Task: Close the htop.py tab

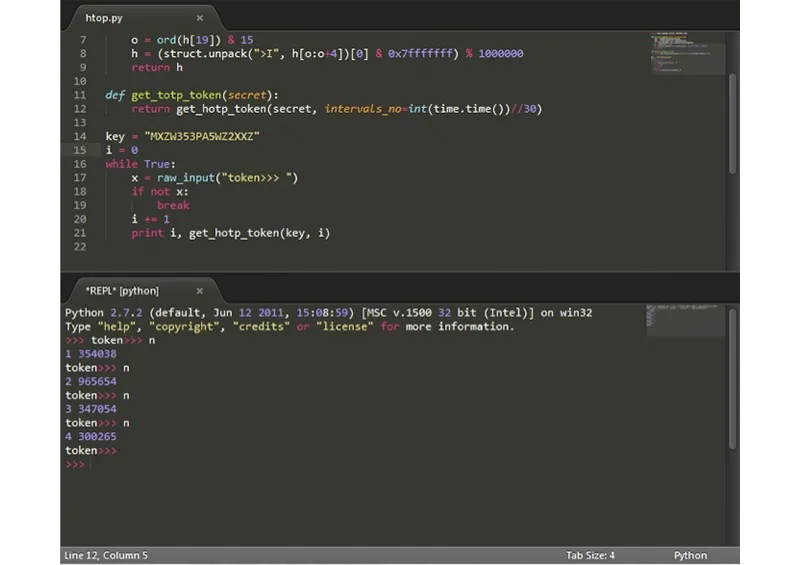Action: tap(200, 18)
